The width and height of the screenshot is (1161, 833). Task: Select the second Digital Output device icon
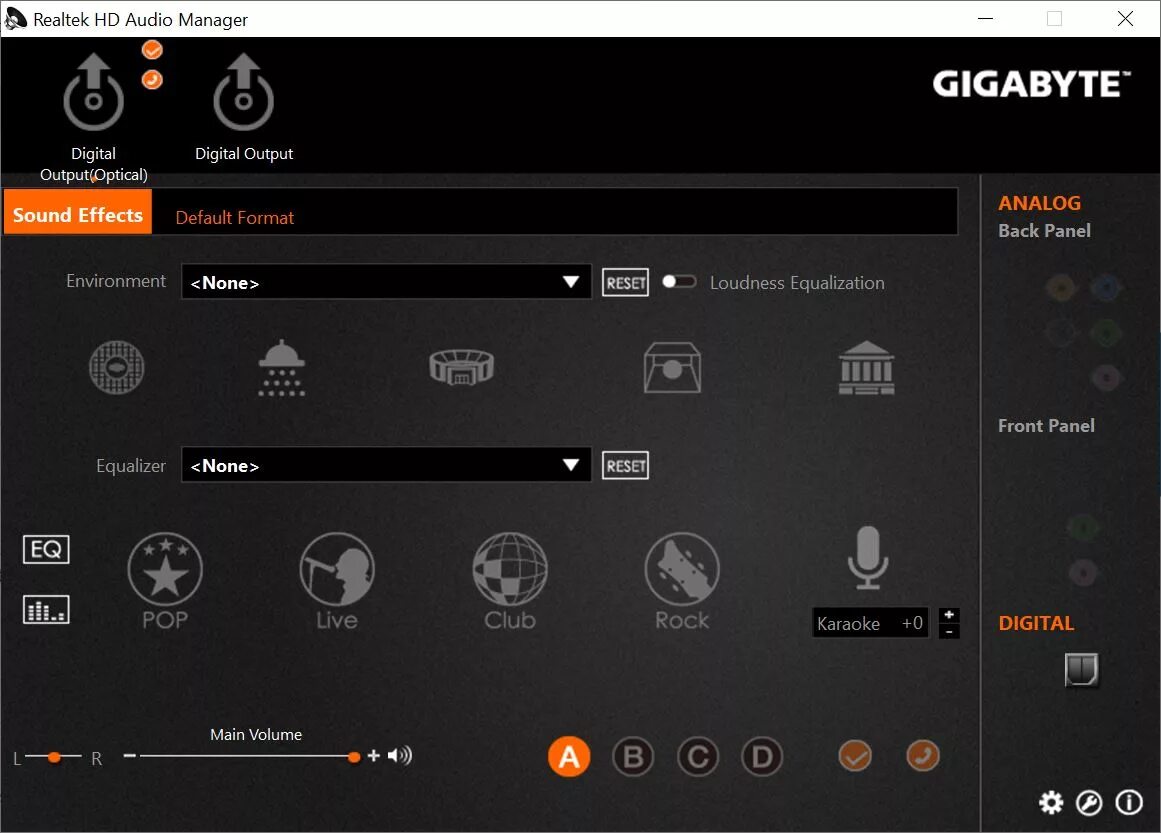tap(244, 93)
